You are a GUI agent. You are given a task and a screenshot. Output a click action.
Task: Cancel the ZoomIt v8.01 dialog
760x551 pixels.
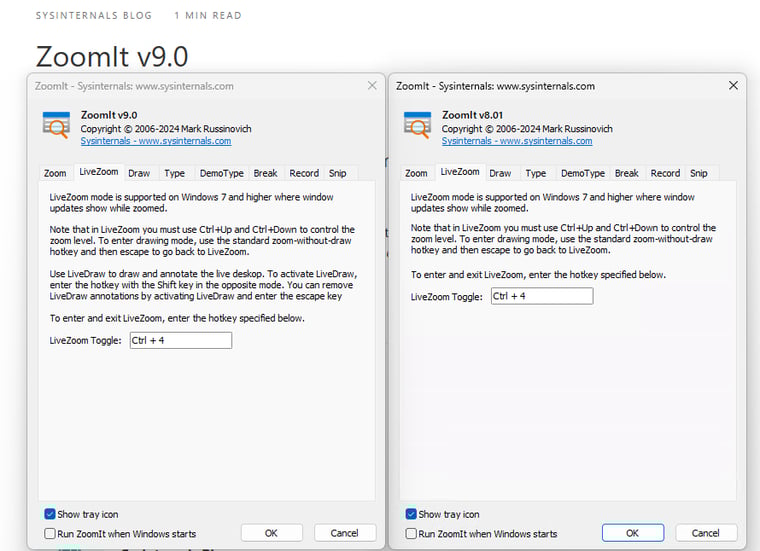click(x=706, y=533)
